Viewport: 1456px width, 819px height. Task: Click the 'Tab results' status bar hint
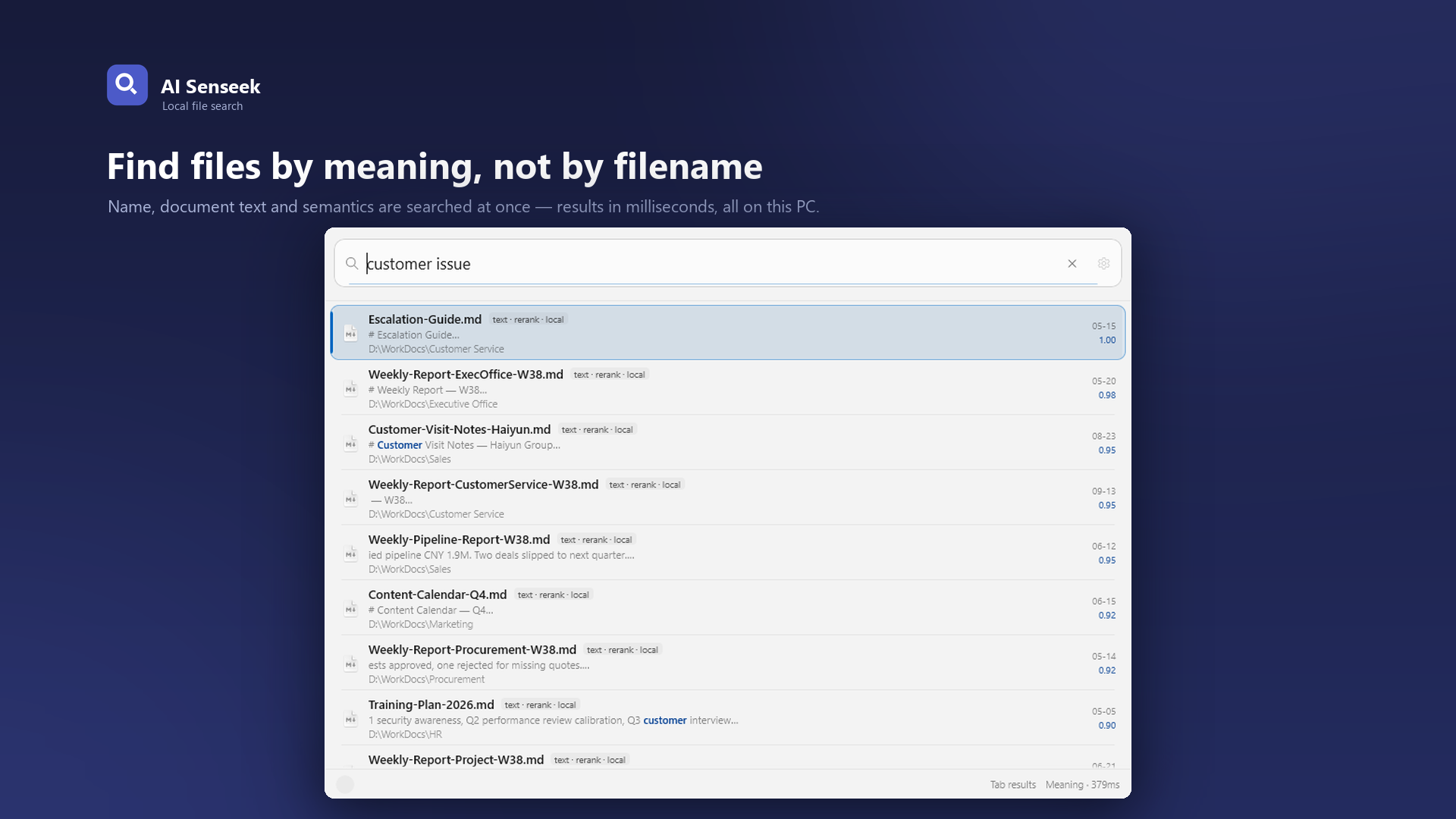pyautogui.click(x=1013, y=785)
